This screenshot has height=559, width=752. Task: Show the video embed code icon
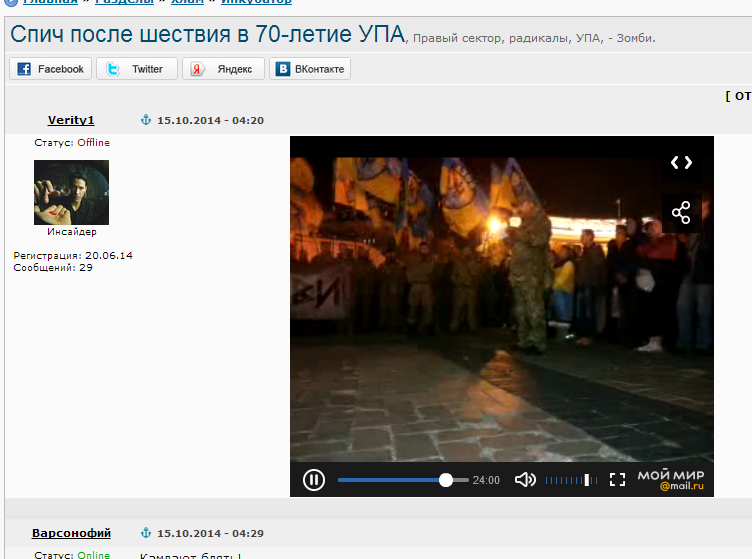(682, 163)
